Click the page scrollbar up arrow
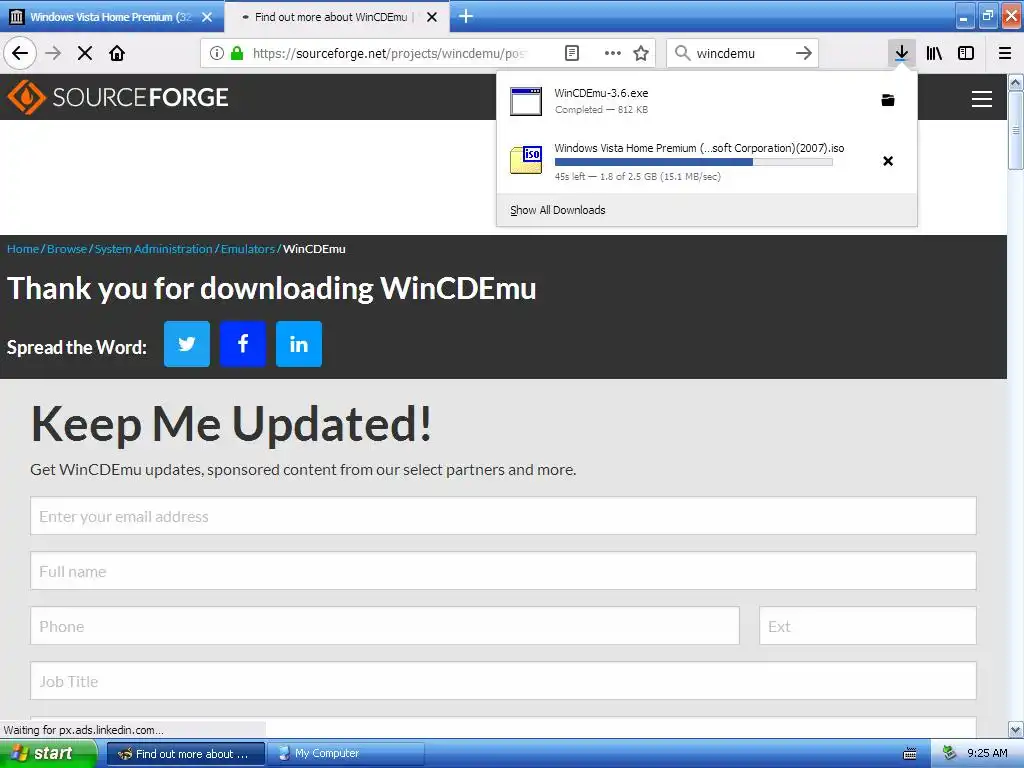 pyautogui.click(x=1016, y=82)
